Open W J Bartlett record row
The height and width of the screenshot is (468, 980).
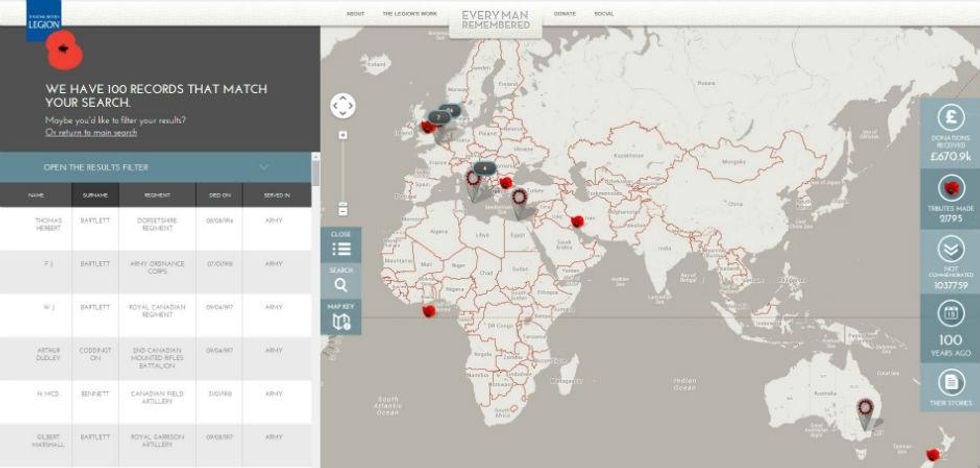click(x=156, y=315)
